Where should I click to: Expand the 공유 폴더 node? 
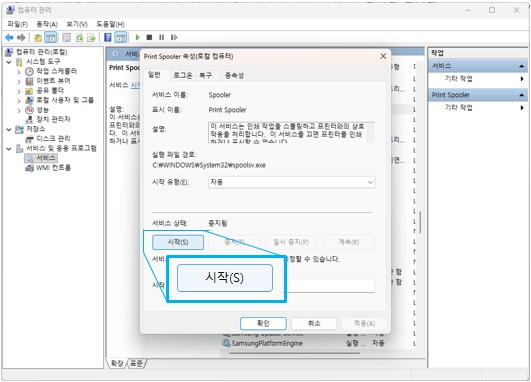[19, 91]
